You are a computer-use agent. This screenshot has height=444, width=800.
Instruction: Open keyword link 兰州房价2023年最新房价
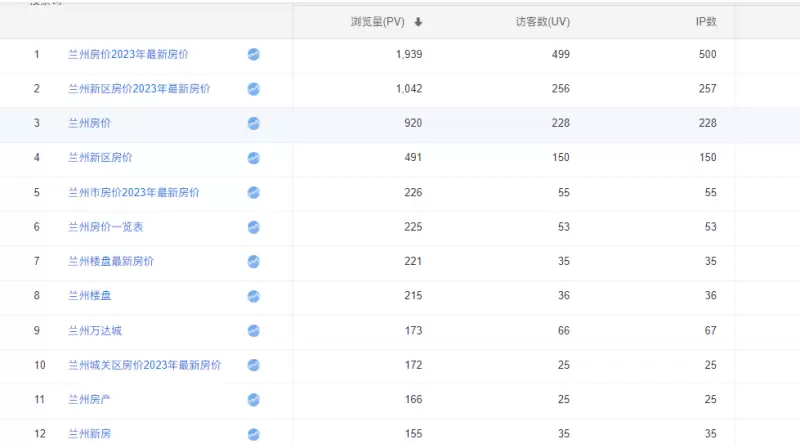pos(128,54)
